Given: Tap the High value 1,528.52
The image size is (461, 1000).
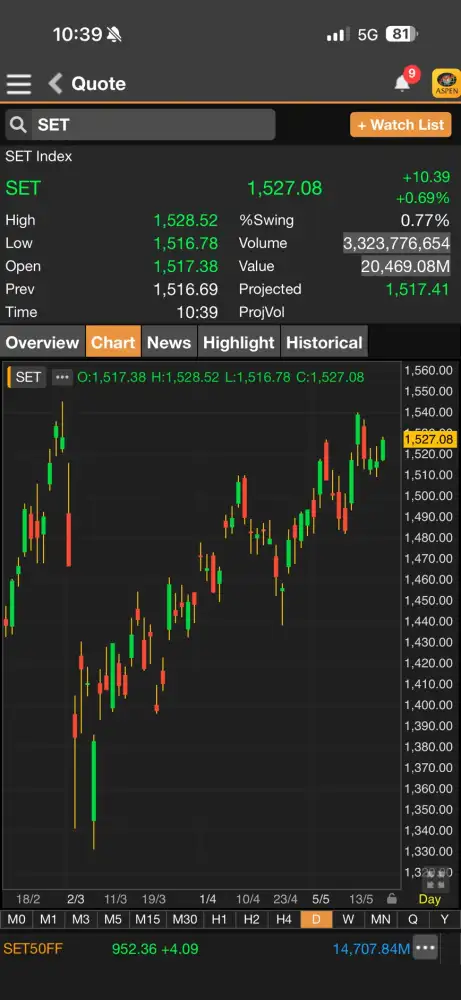Looking at the screenshot, I should click(186, 221).
